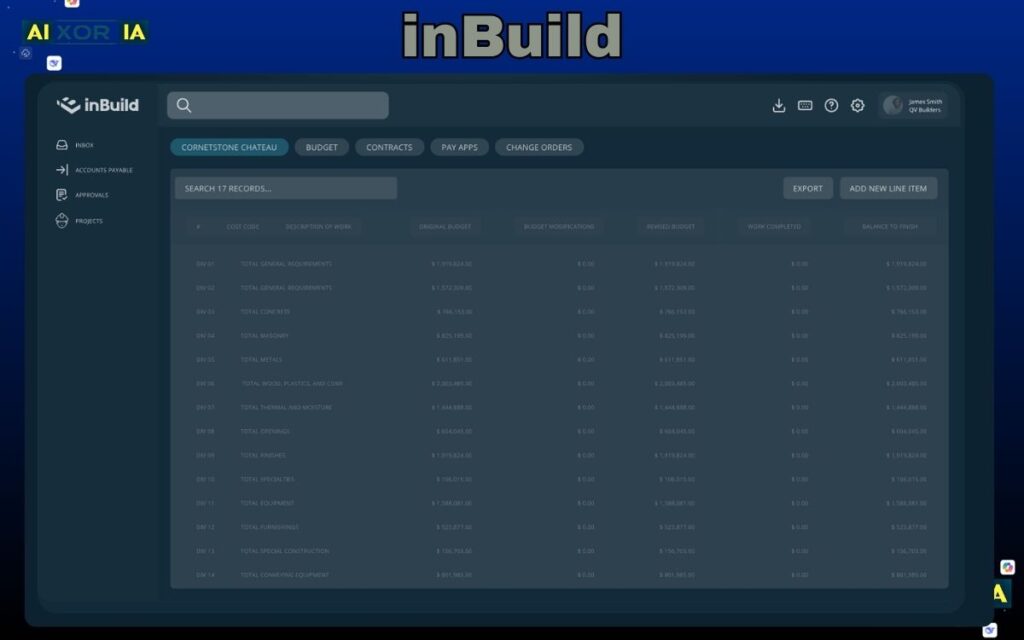The image size is (1024, 640).
Task: Click the download icon in the top bar
Action: (779, 104)
